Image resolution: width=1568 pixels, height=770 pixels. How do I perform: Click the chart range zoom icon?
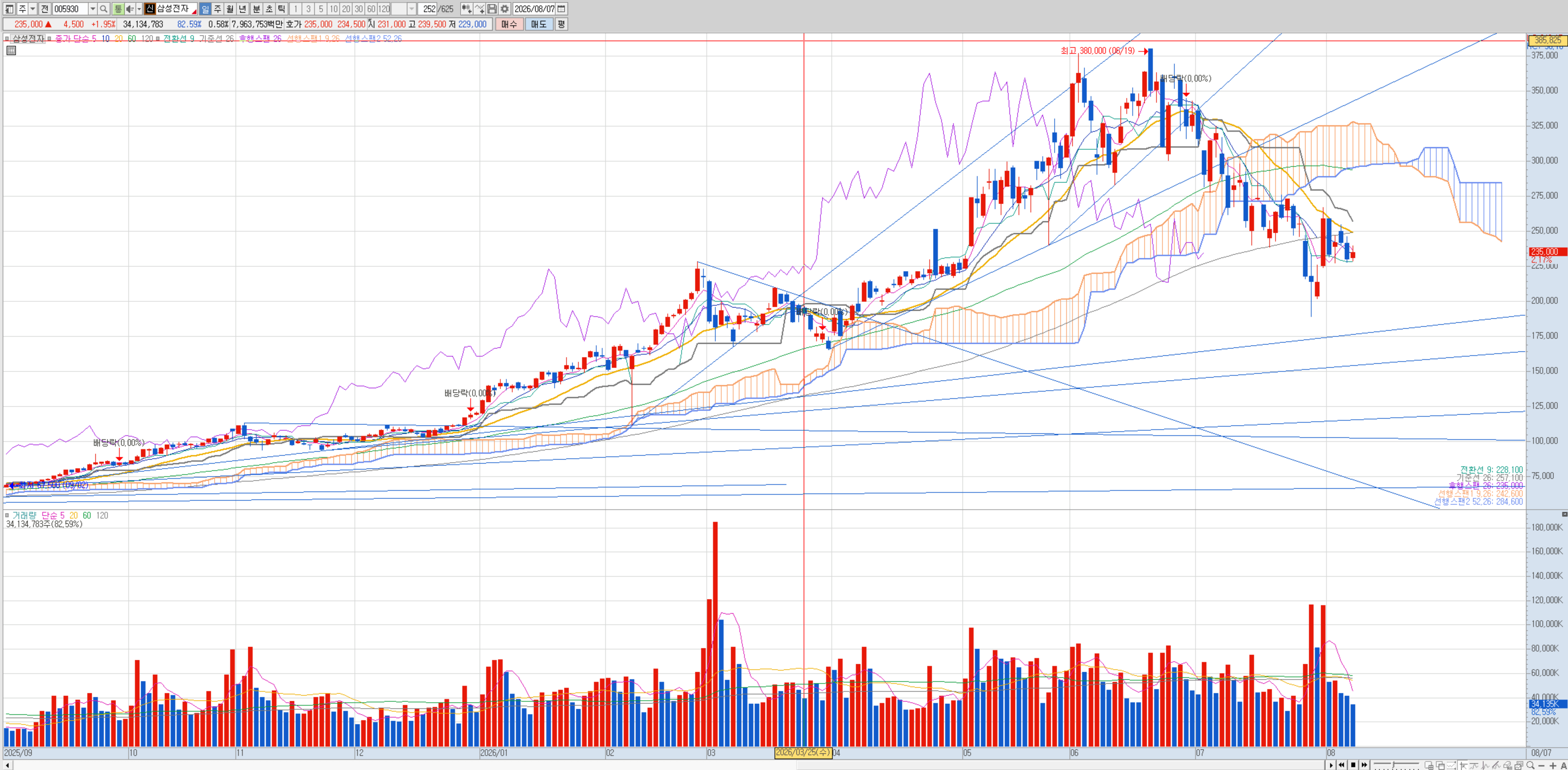point(1451,765)
